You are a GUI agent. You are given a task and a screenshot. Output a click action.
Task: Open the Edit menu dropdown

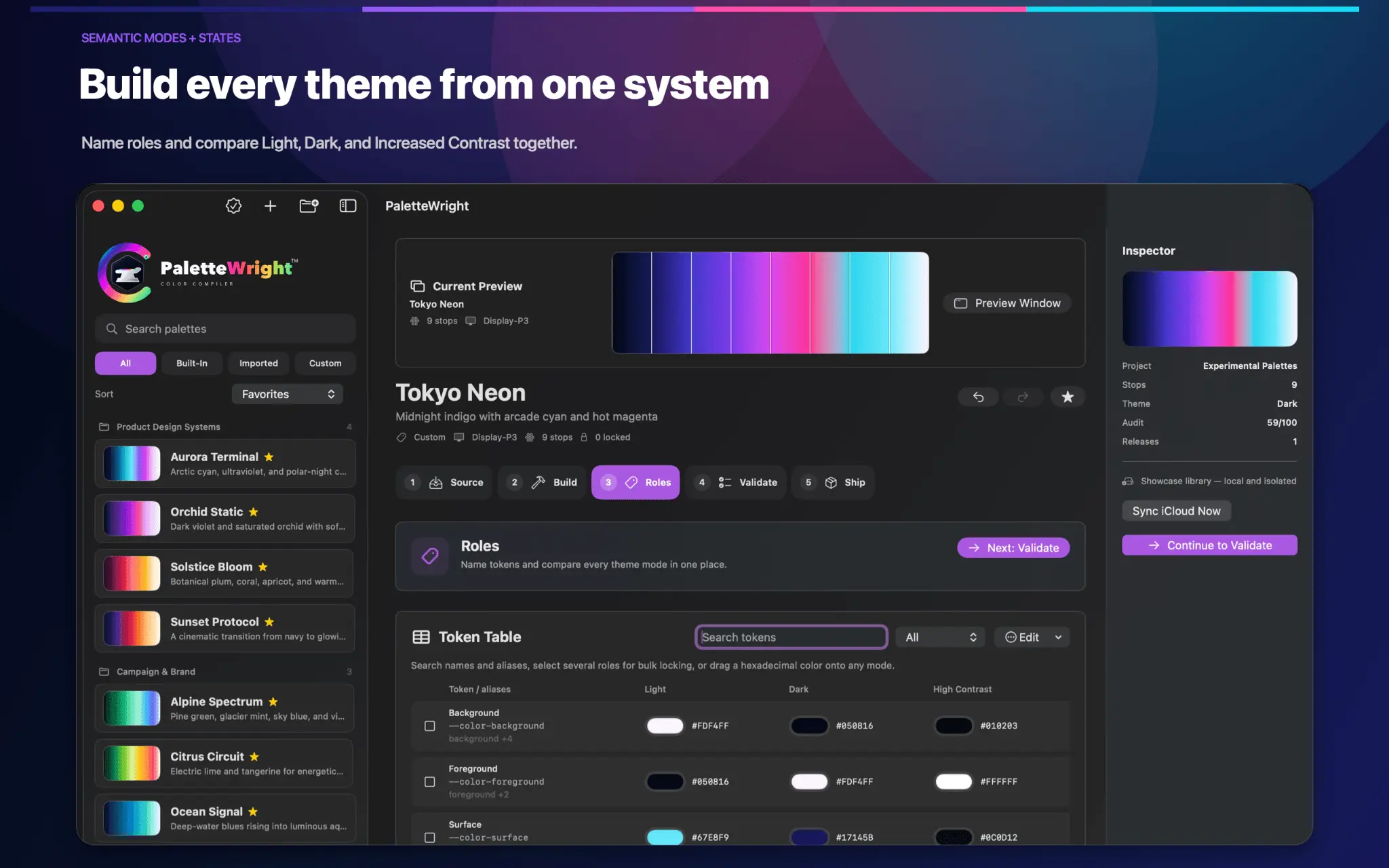1032,637
